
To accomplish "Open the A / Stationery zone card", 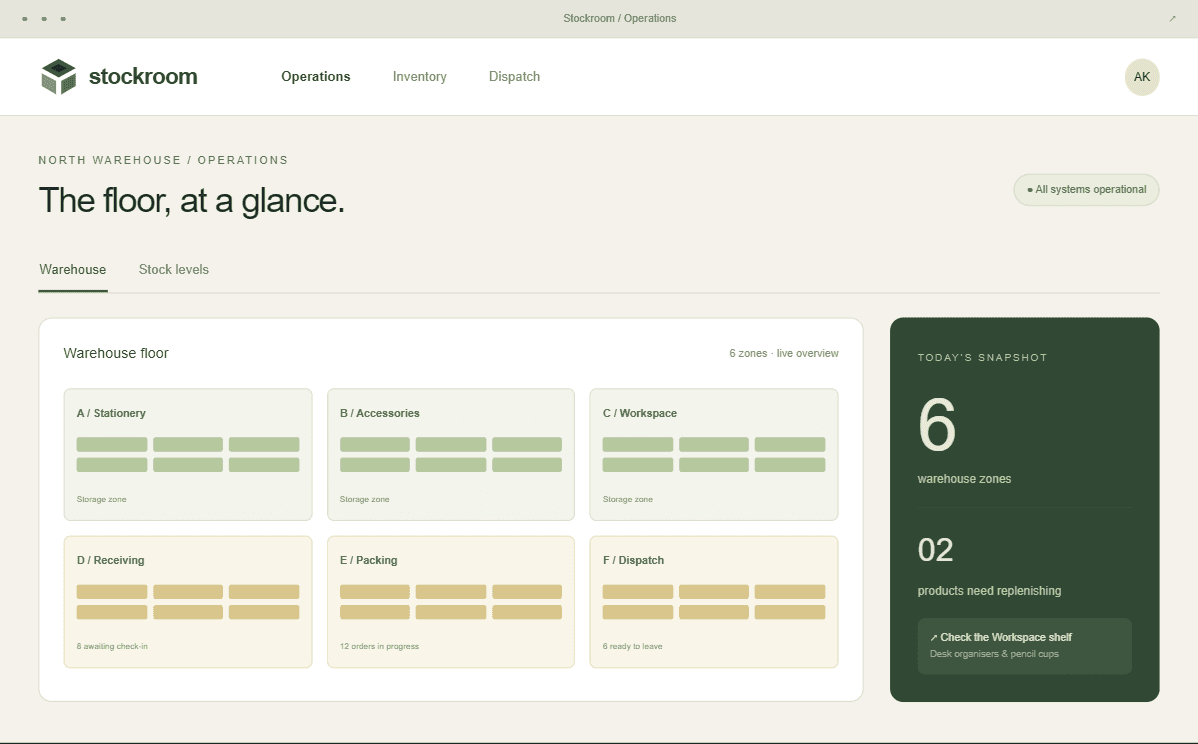I will [x=188, y=454].
